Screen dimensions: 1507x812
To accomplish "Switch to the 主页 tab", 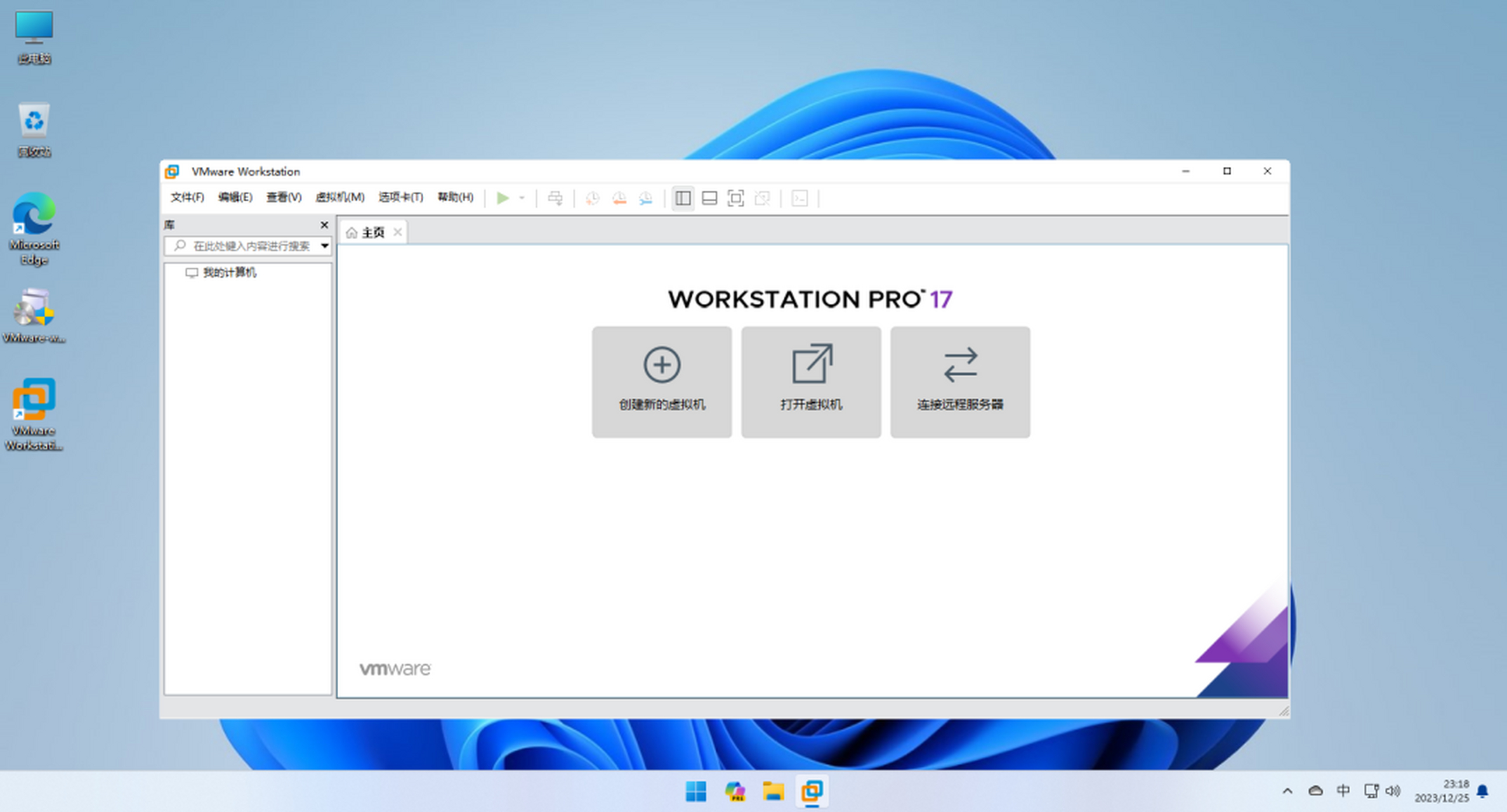I will (372, 232).
